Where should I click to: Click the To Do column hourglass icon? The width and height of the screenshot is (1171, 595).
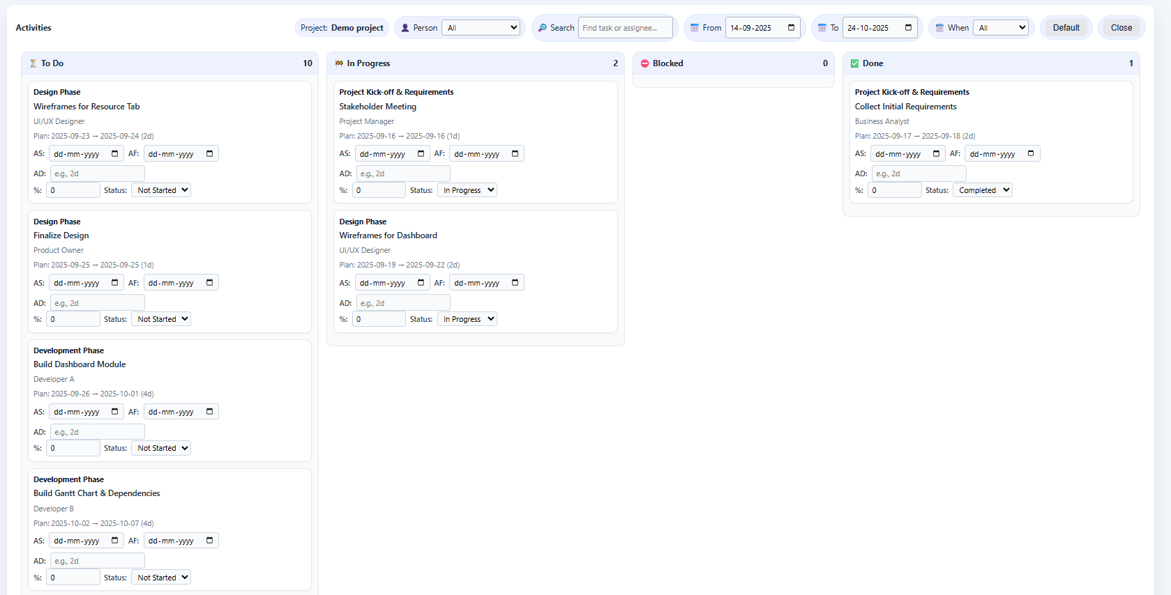pyautogui.click(x=32, y=63)
